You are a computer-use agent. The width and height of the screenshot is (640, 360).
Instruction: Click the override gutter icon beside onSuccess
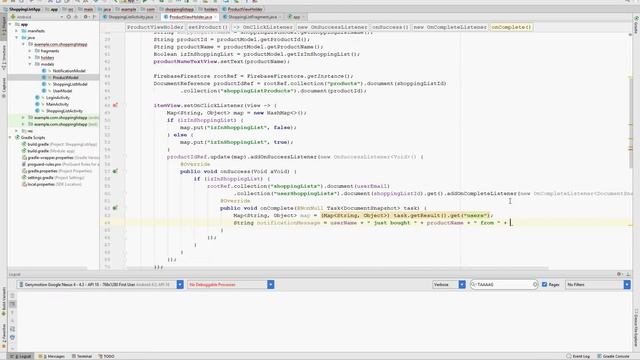click(116, 171)
